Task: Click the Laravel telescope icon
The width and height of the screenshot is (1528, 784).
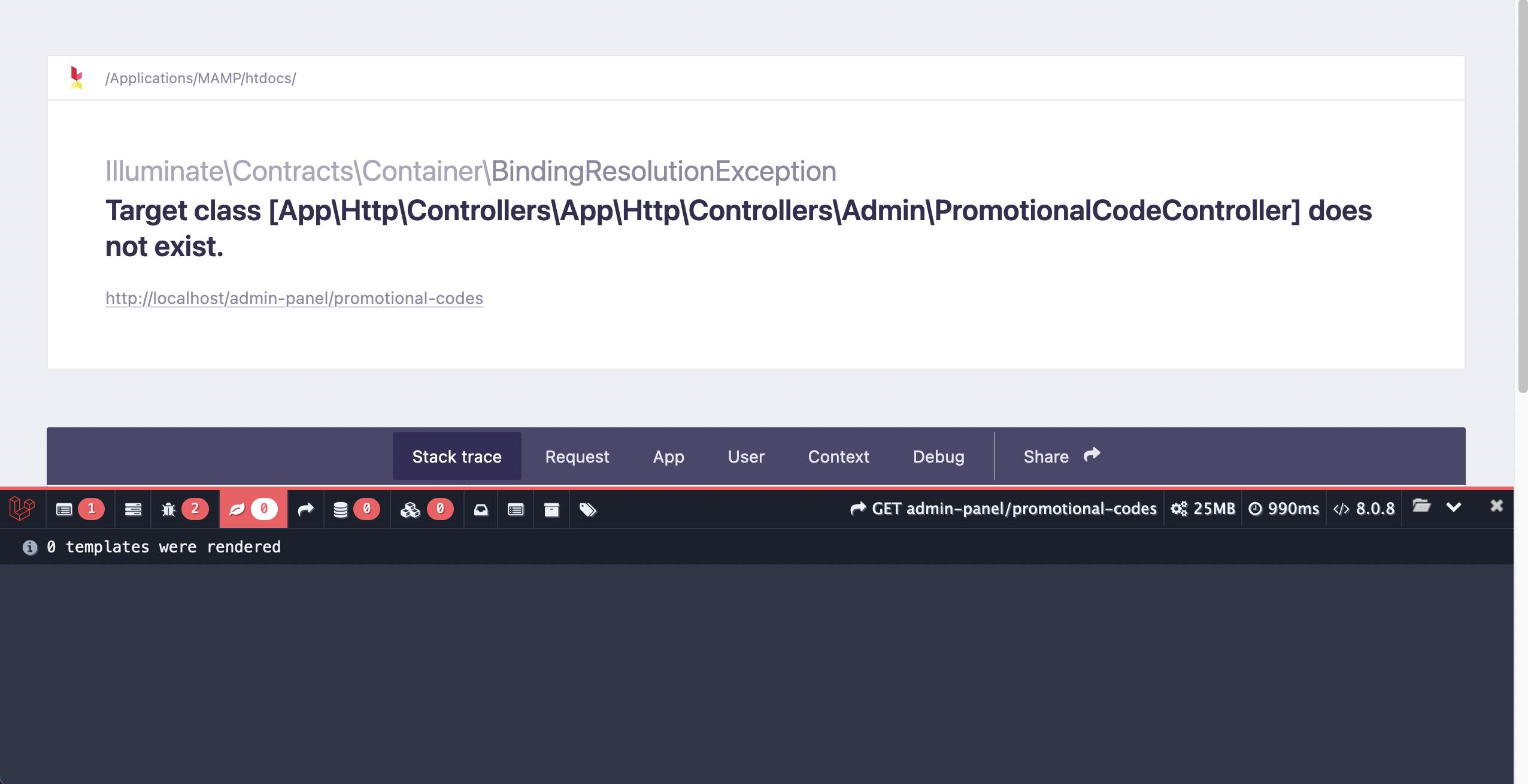Action: coord(20,508)
